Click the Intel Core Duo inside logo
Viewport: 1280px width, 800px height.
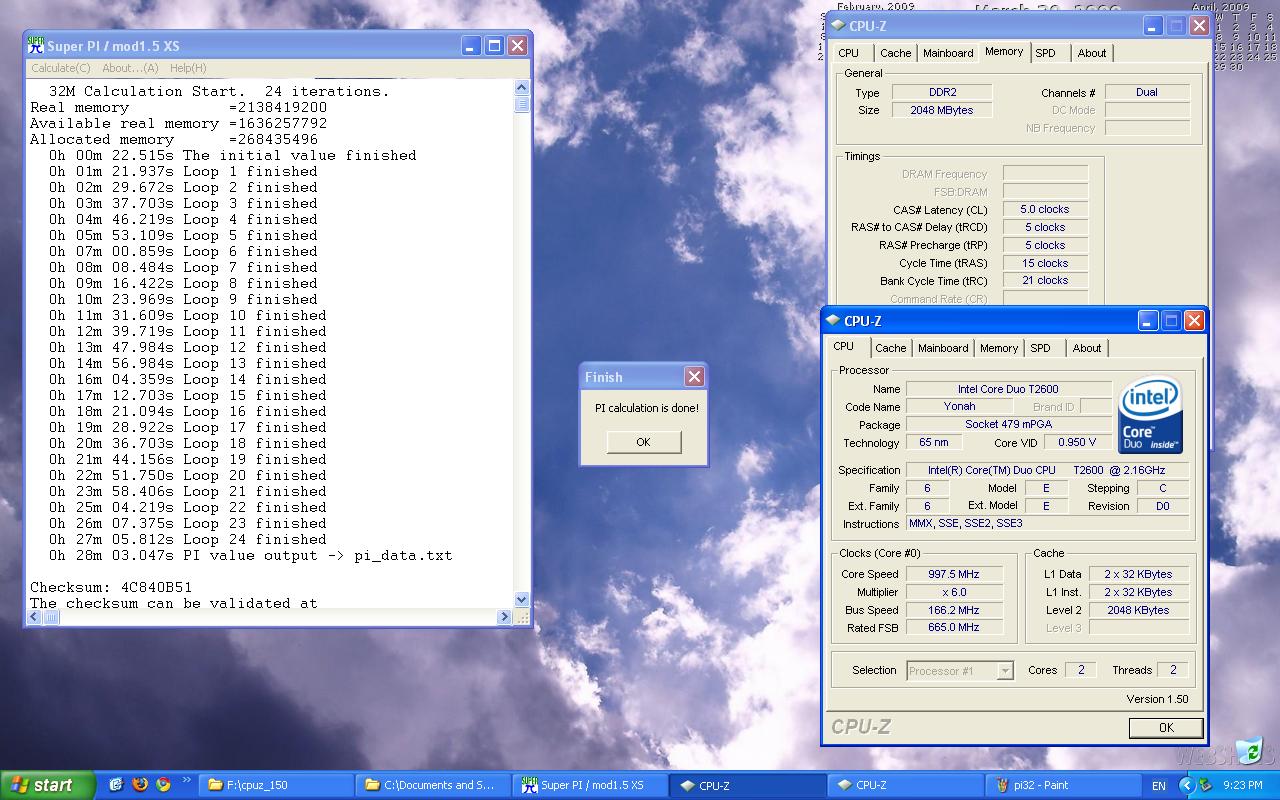click(1150, 415)
